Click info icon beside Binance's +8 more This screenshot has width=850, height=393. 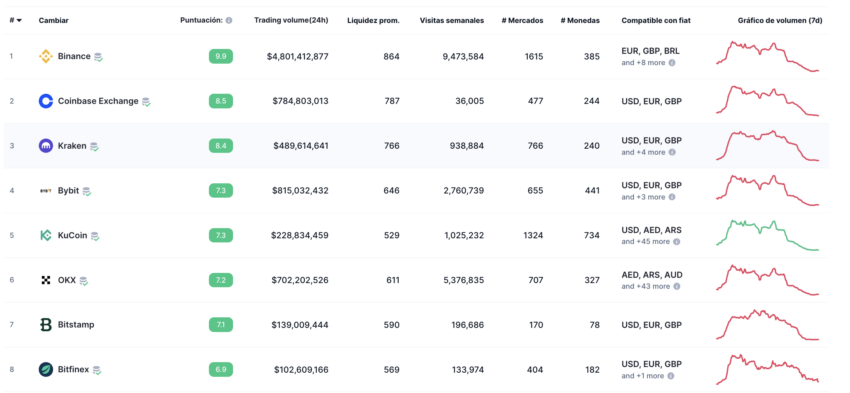point(672,63)
